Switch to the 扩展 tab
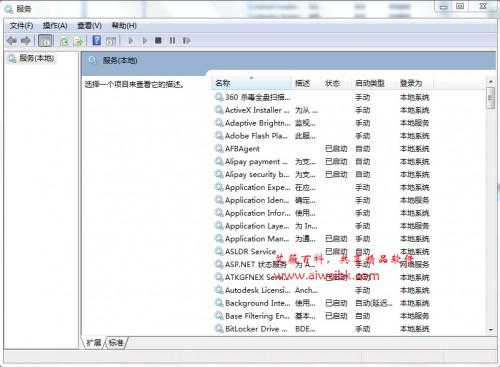This screenshot has width=500, height=367. click(94, 342)
